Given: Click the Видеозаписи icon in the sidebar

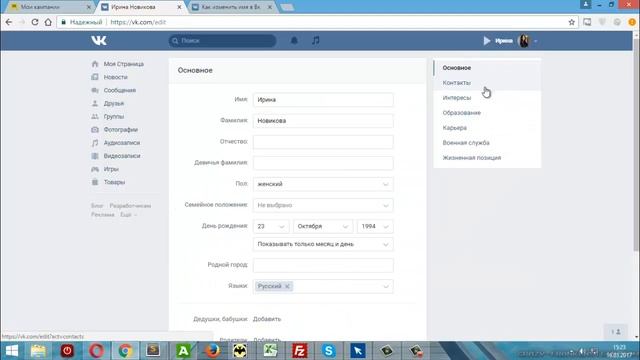Looking at the screenshot, I should pos(95,156).
